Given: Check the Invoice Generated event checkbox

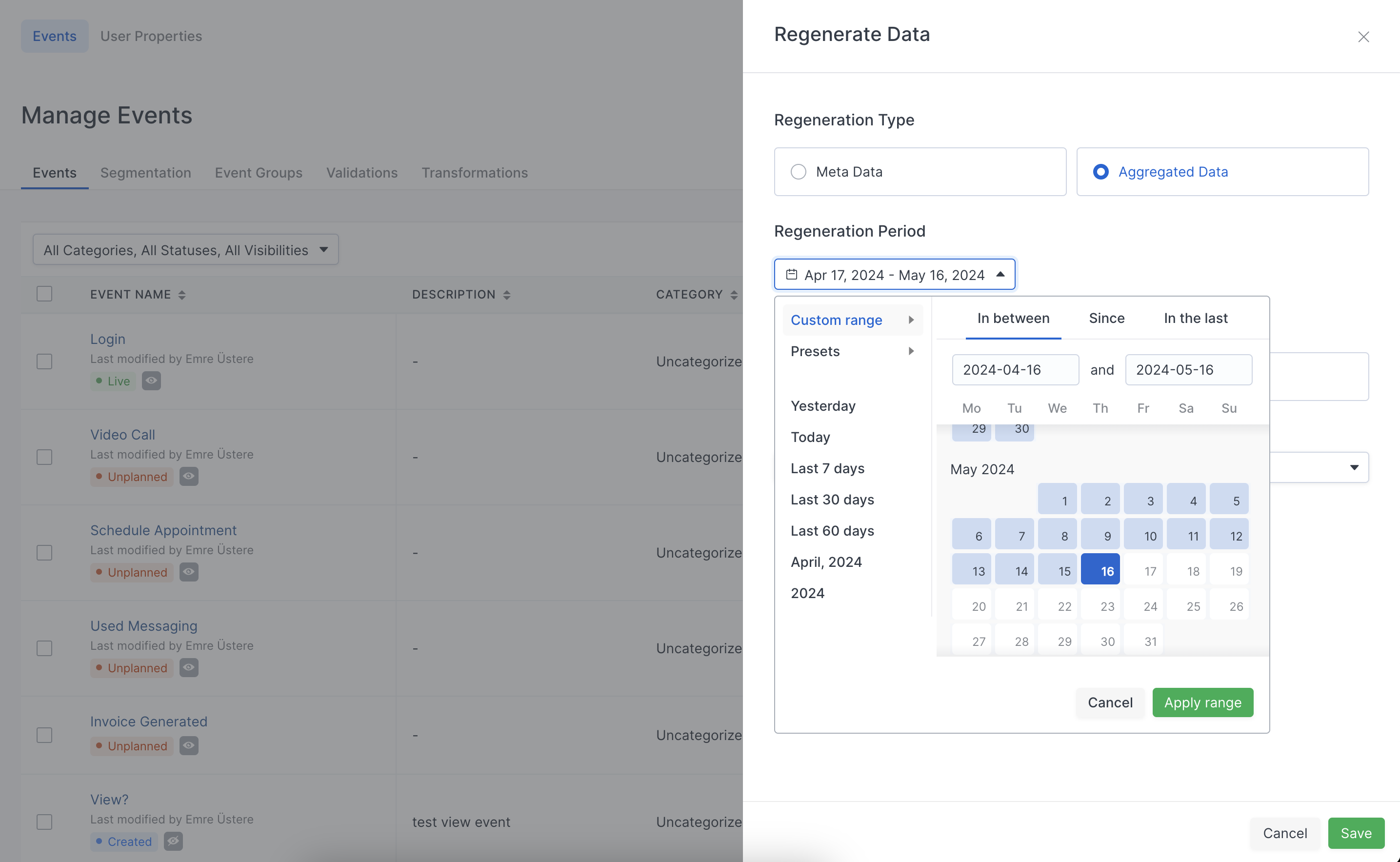Looking at the screenshot, I should pos(44,736).
